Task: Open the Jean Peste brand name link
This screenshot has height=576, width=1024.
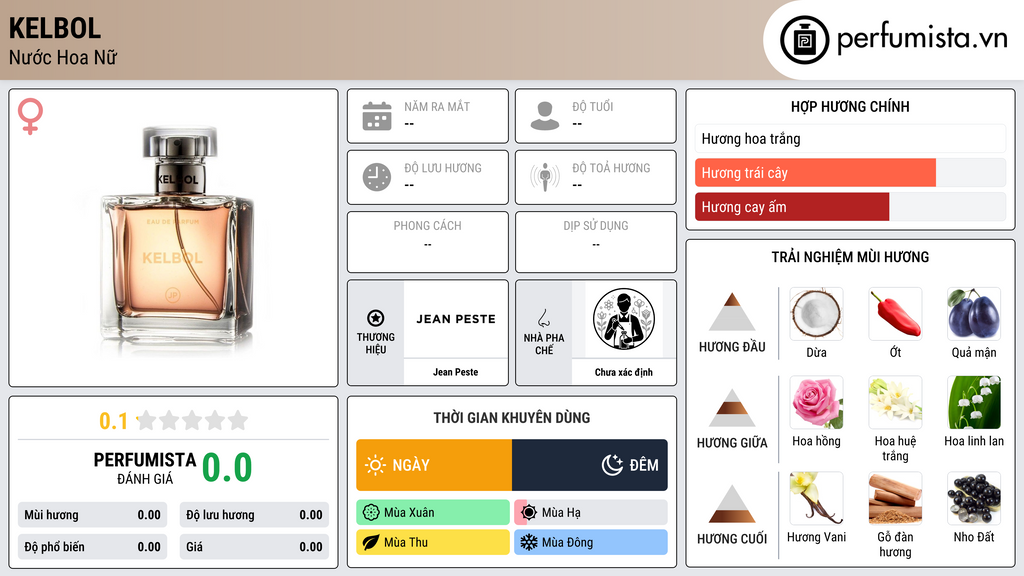Action: click(x=455, y=372)
